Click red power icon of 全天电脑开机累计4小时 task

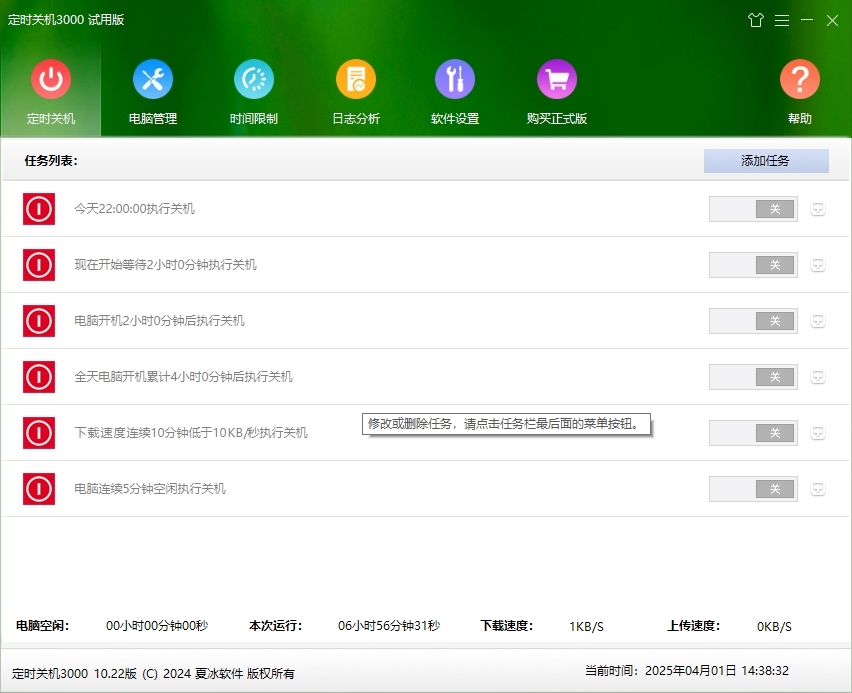[x=39, y=377]
